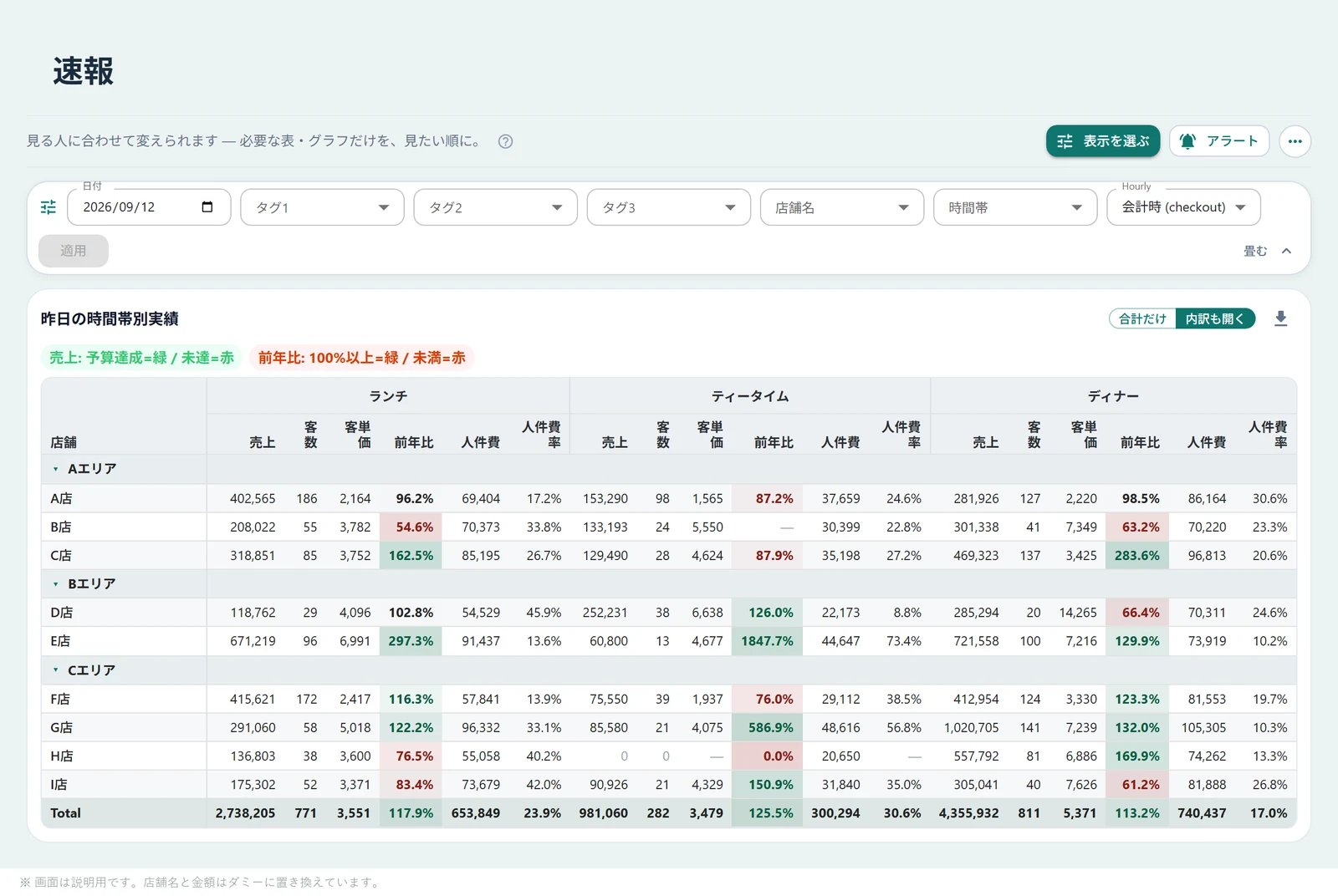Click the 日付 date input field

pos(149,207)
